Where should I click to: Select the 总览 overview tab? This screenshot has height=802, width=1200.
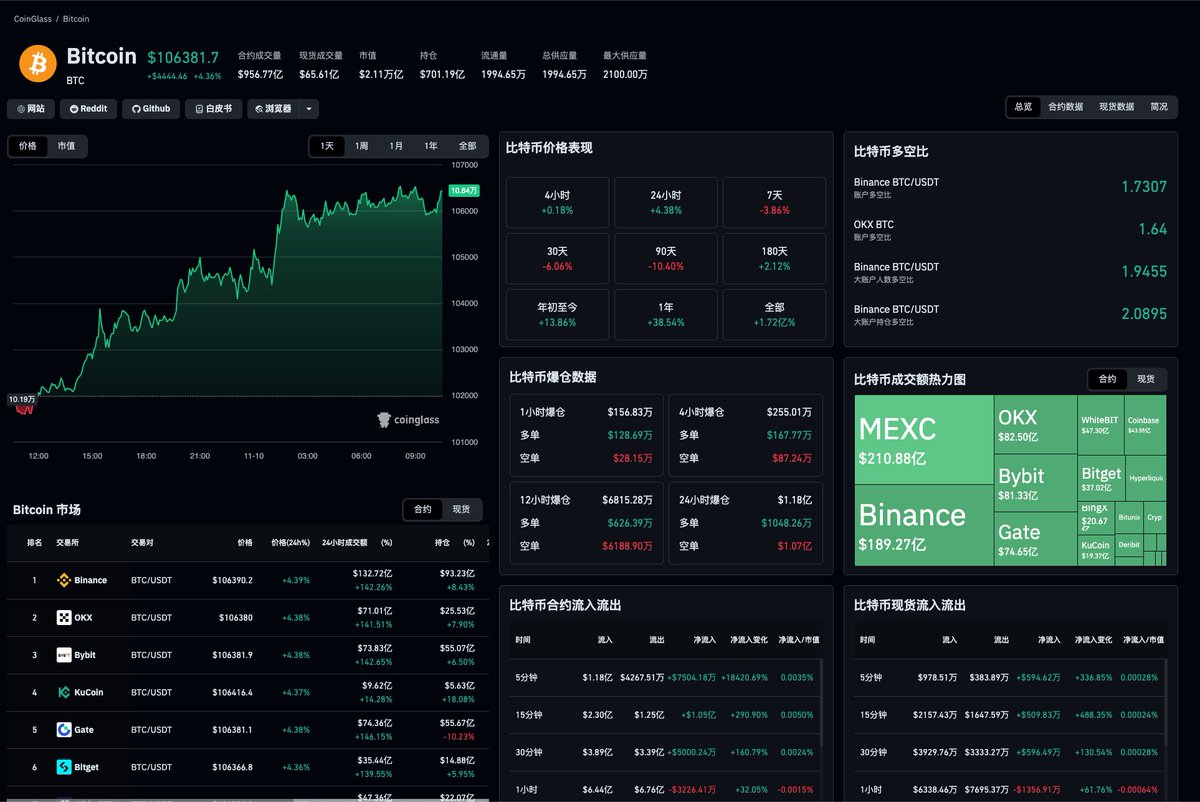point(1023,107)
